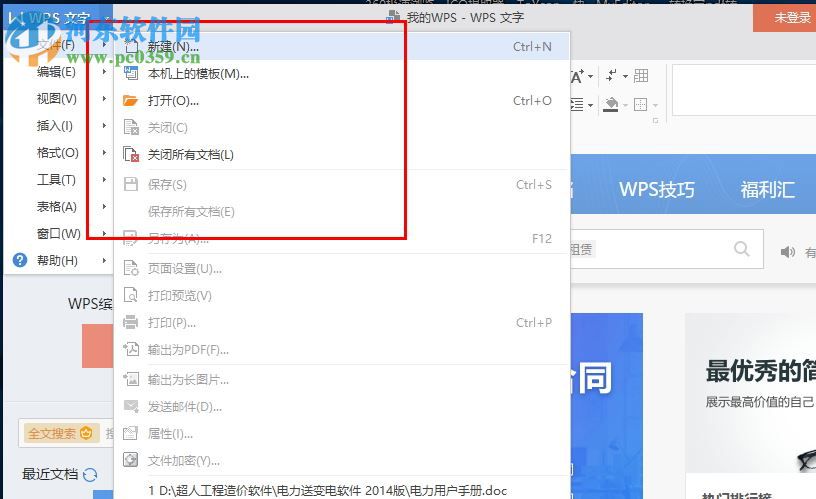Click the File encryption icon
This screenshot has height=499, width=816.
click(x=130, y=460)
